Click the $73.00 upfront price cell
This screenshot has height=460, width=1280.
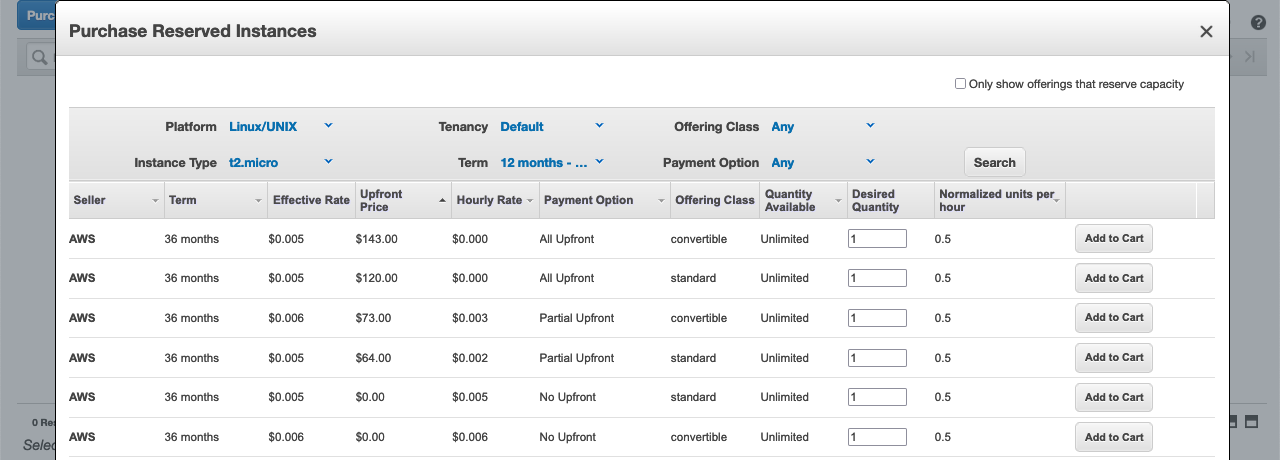click(x=374, y=318)
